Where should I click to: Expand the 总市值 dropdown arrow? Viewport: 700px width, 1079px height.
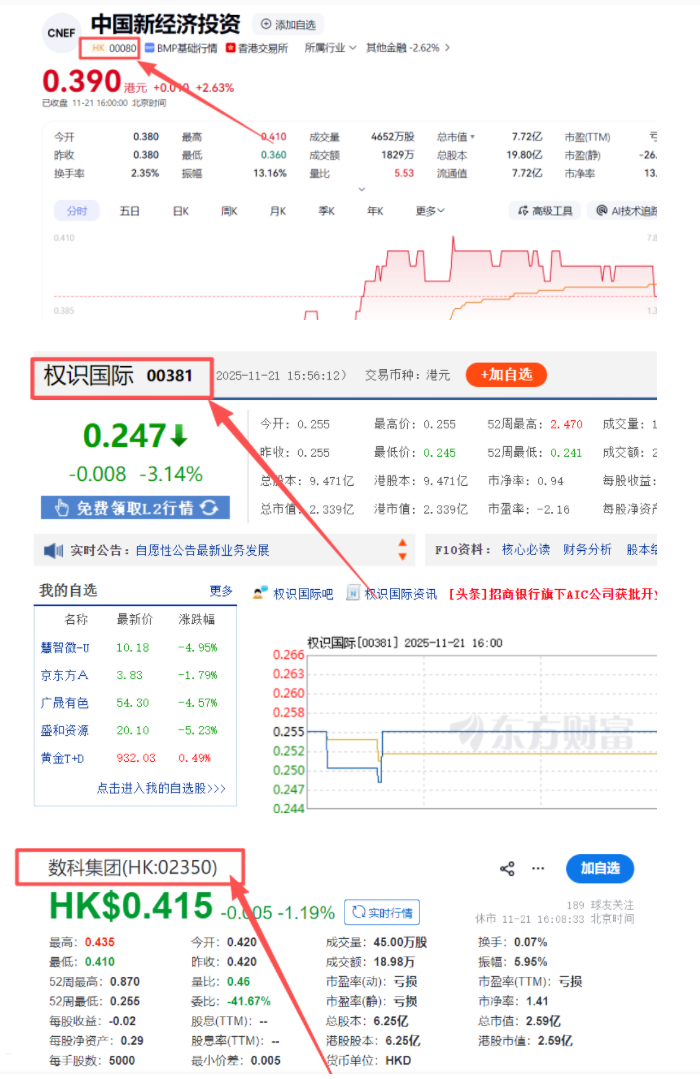tap(473, 137)
